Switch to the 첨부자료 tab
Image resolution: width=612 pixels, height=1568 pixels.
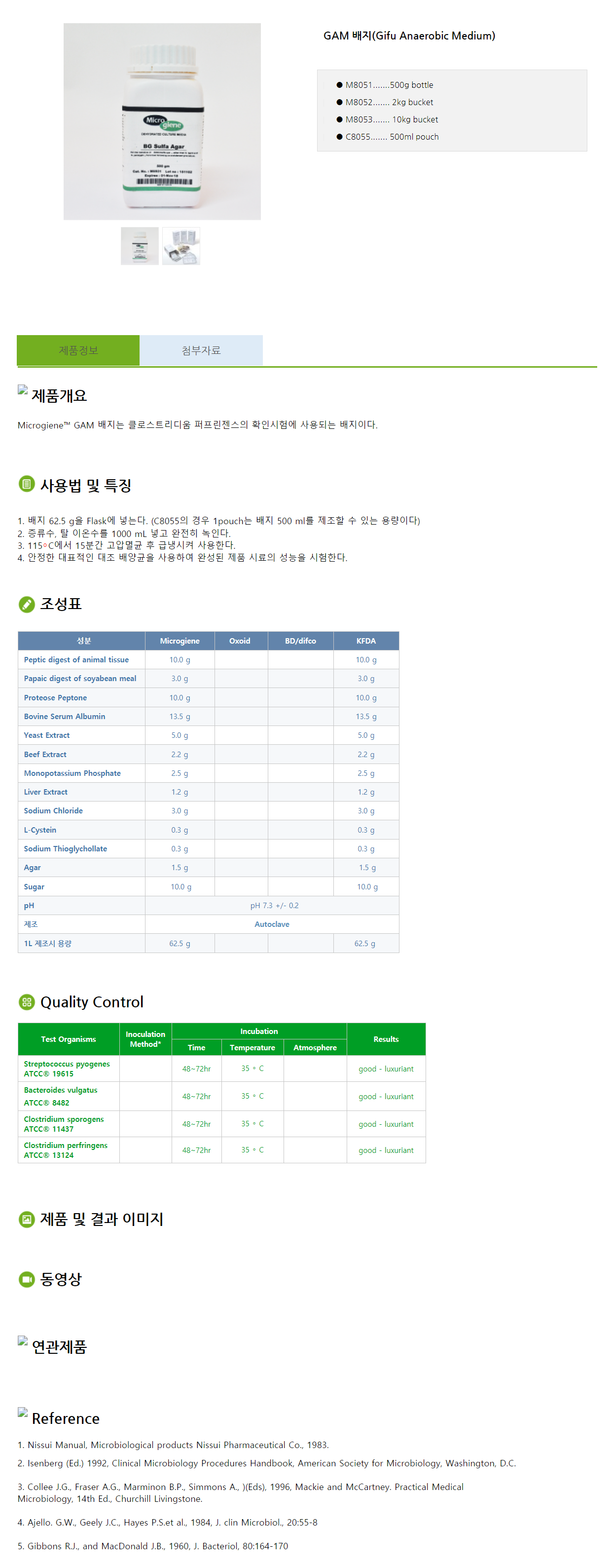[201, 350]
